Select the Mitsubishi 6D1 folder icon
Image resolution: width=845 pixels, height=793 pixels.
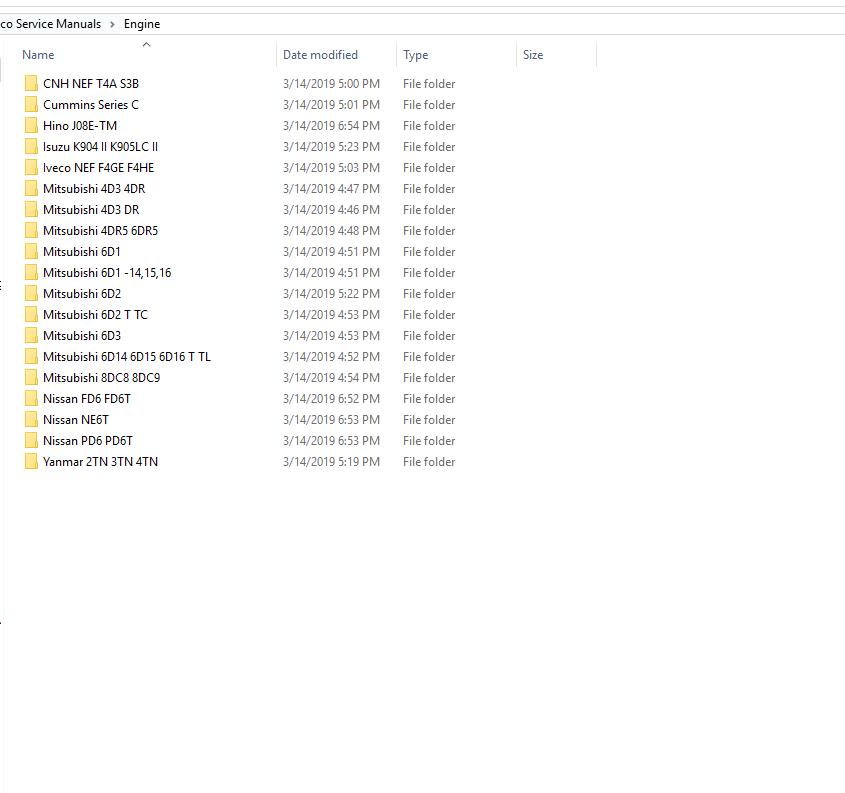coord(31,251)
